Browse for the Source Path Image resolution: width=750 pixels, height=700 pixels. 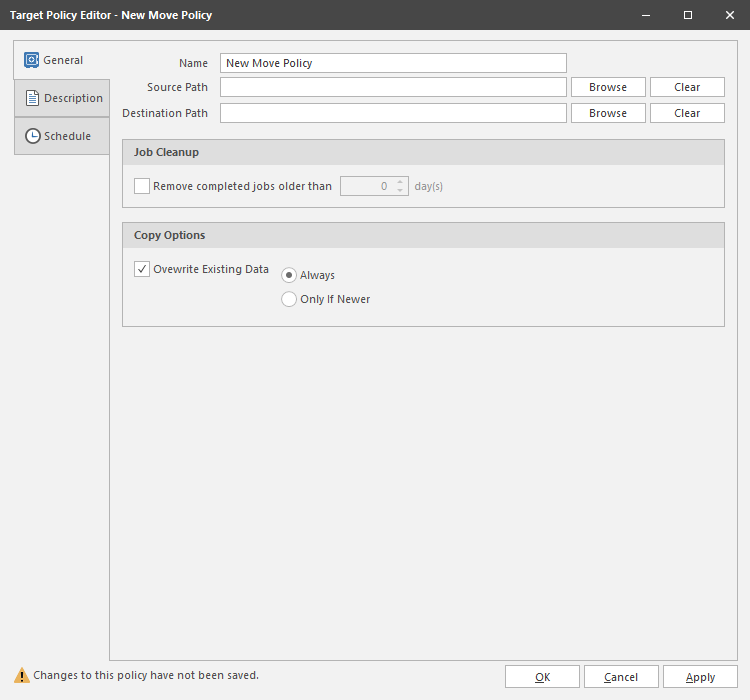pos(608,87)
